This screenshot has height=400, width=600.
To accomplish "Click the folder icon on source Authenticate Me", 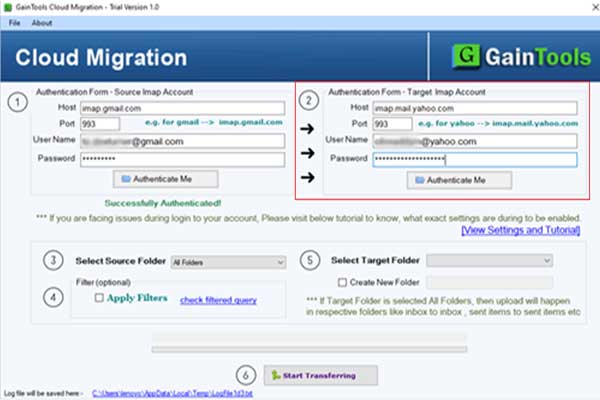I will (126, 179).
